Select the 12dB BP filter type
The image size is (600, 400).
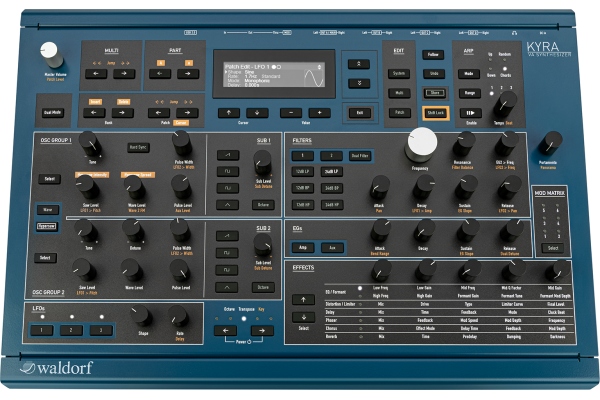click(303, 188)
